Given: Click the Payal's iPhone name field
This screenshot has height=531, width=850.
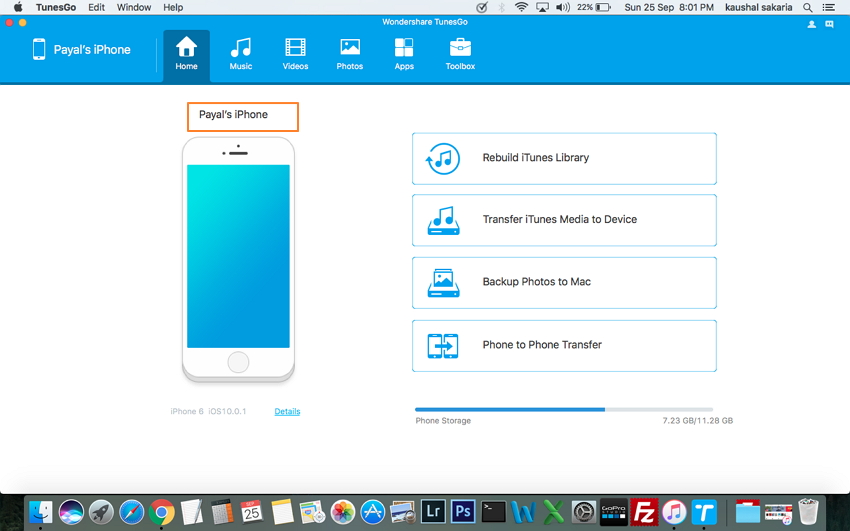Looking at the screenshot, I should pos(243,116).
